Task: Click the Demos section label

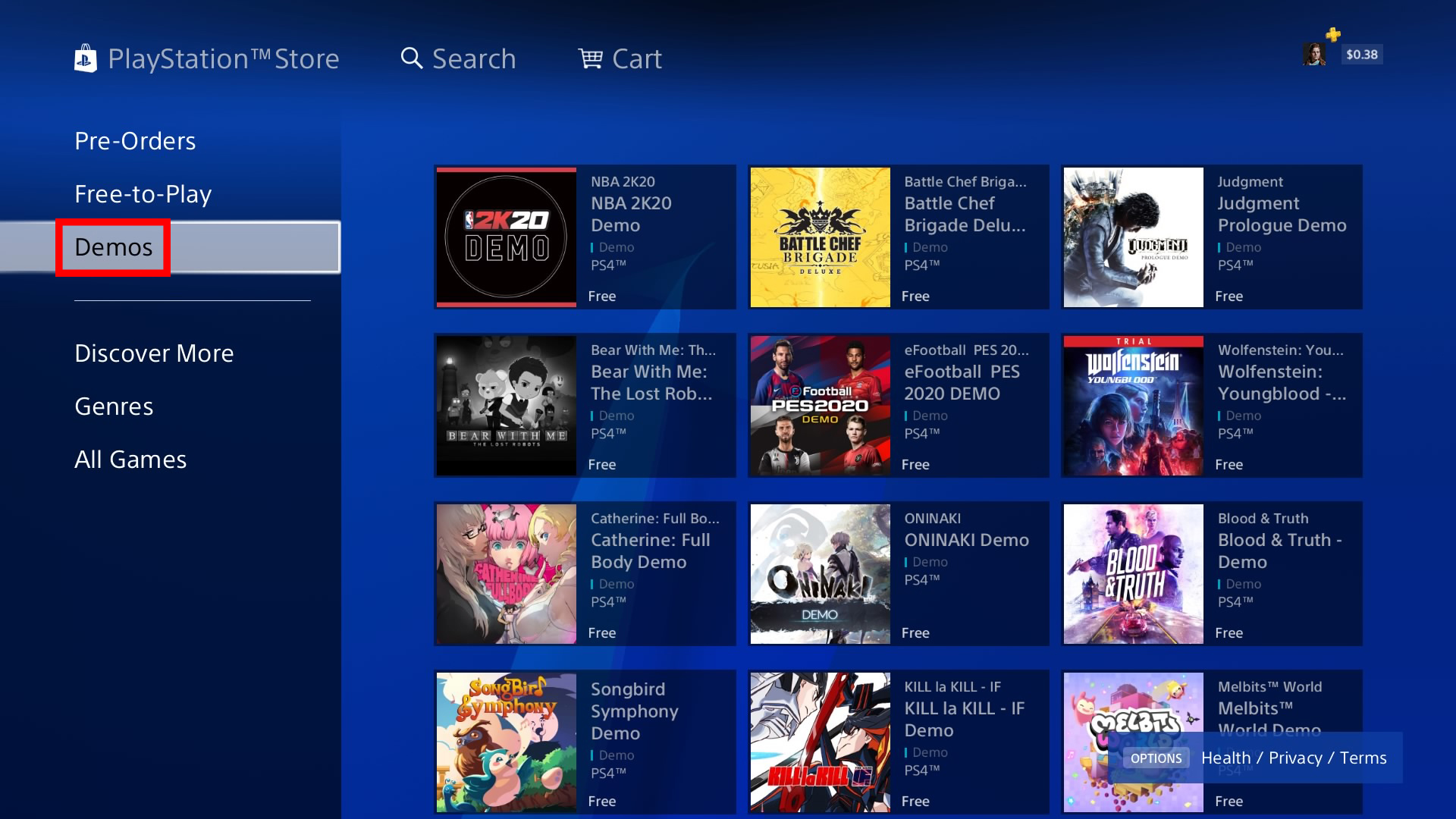Action: click(113, 246)
